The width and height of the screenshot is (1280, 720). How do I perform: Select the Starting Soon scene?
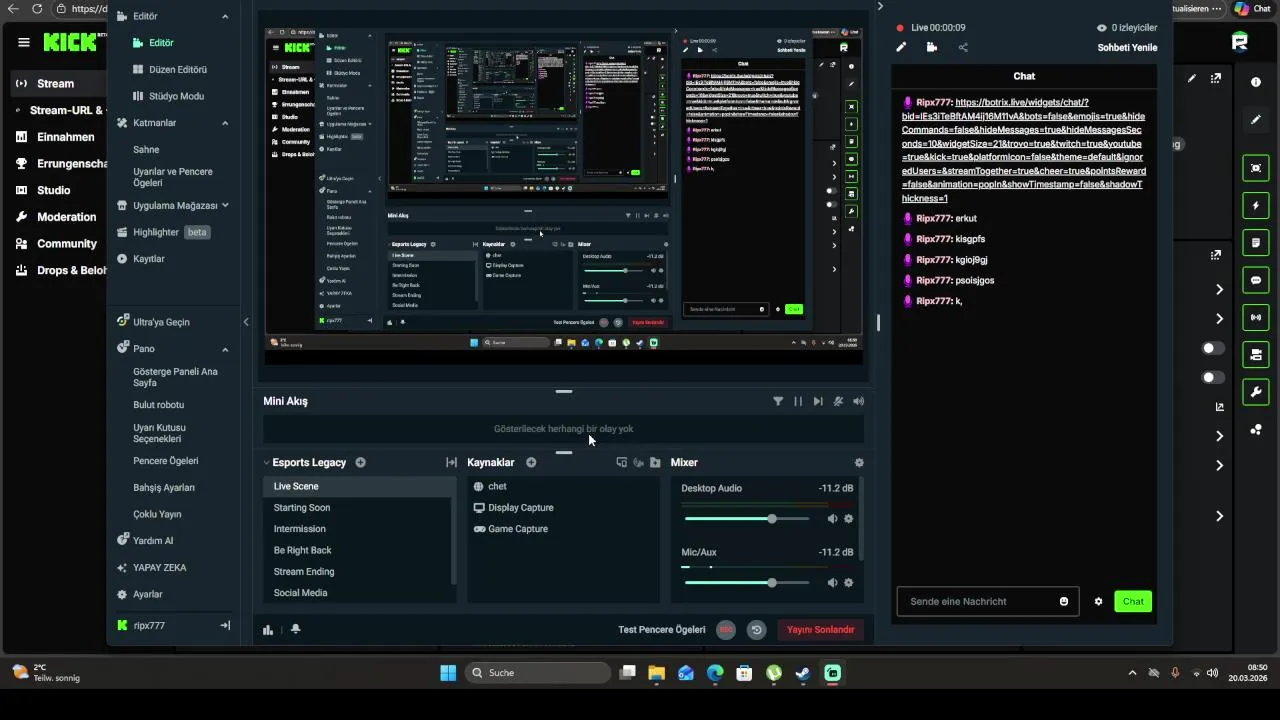302,508
